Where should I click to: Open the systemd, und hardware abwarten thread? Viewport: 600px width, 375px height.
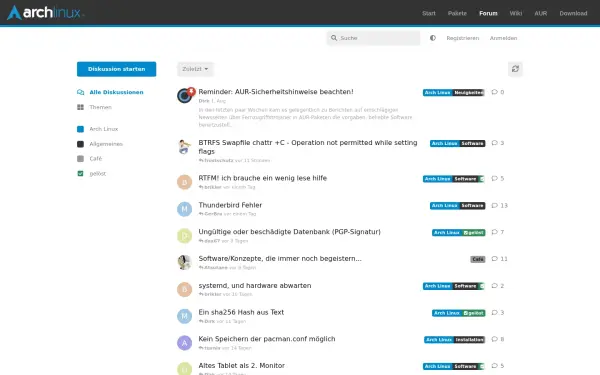(x=254, y=285)
